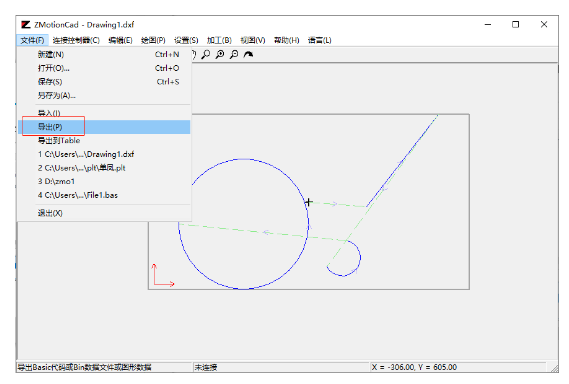
Task: Click the zoom out magnifier icon
Action: pyautogui.click(x=234, y=54)
